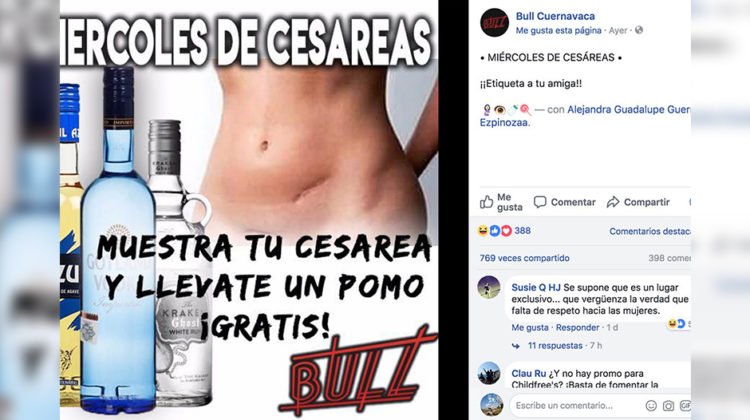Click the Compartir share arrow icon
The width and height of the screenshot is (750, 420).
(x=613, y=202)
